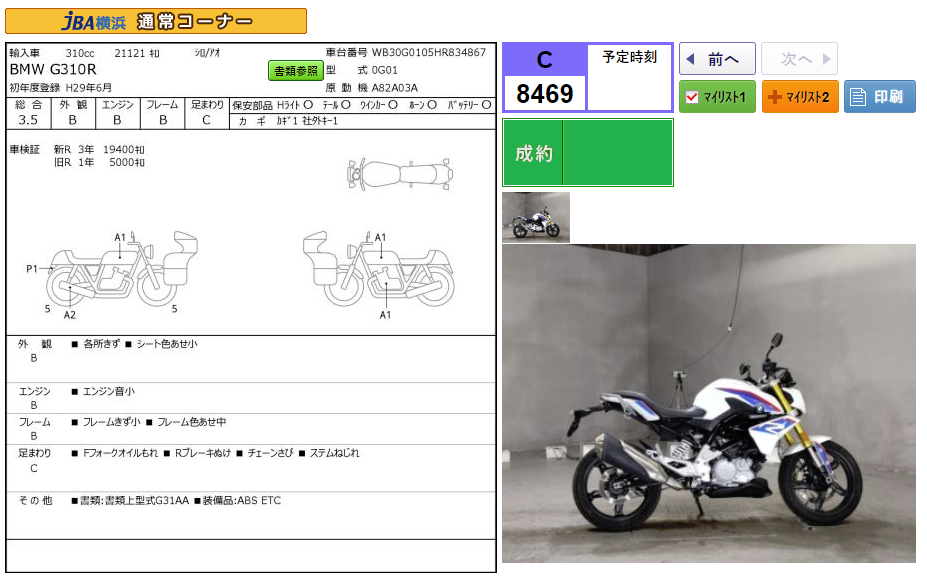Select the Rブレーキぬけ note
The height and width of the screenshot is (579, 927).
[203, 453]
